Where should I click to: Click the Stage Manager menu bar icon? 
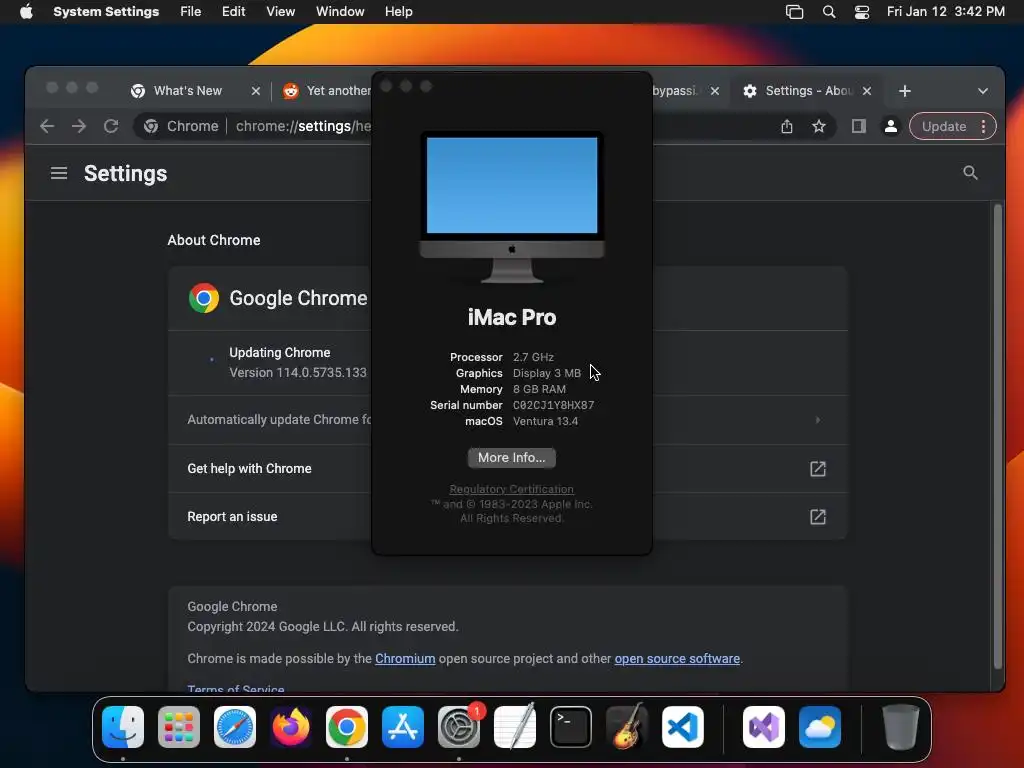coord(794,12)
